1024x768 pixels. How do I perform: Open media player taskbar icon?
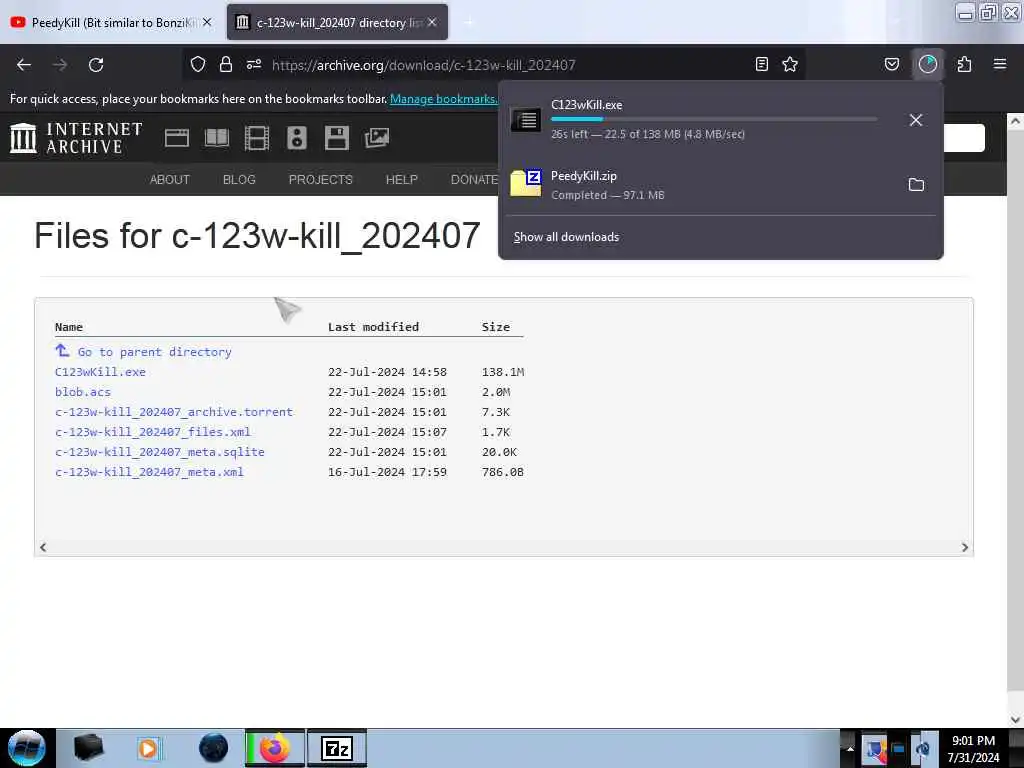[x=149, y=748]
